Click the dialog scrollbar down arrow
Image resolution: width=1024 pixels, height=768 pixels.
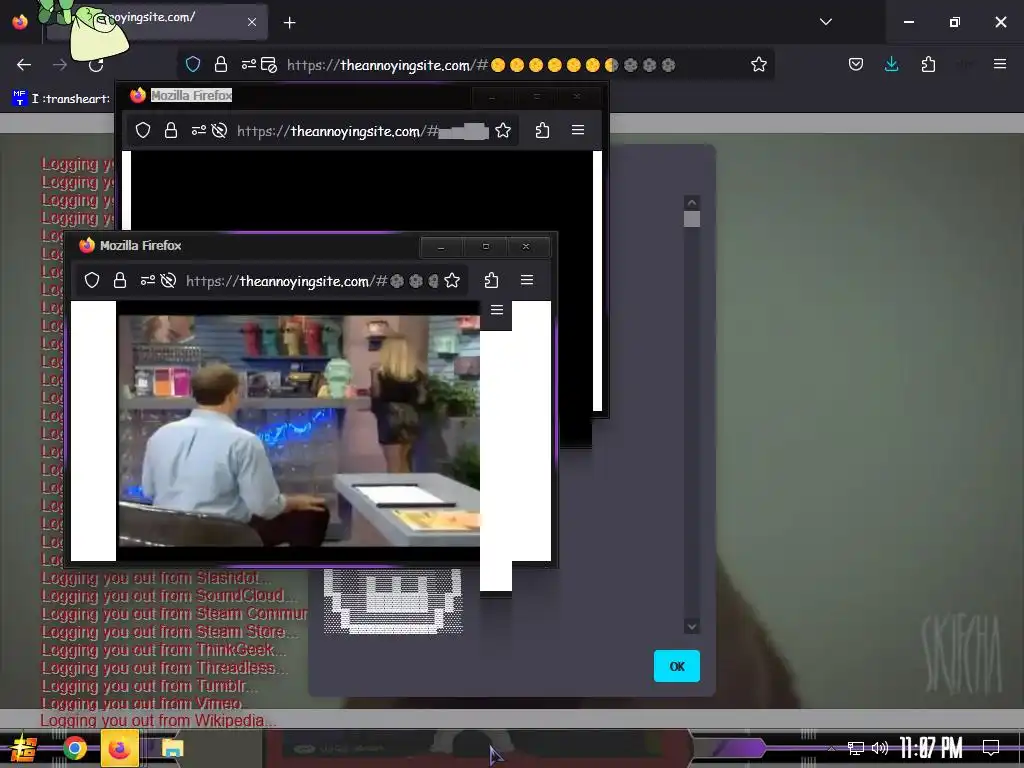pos(692,626)
